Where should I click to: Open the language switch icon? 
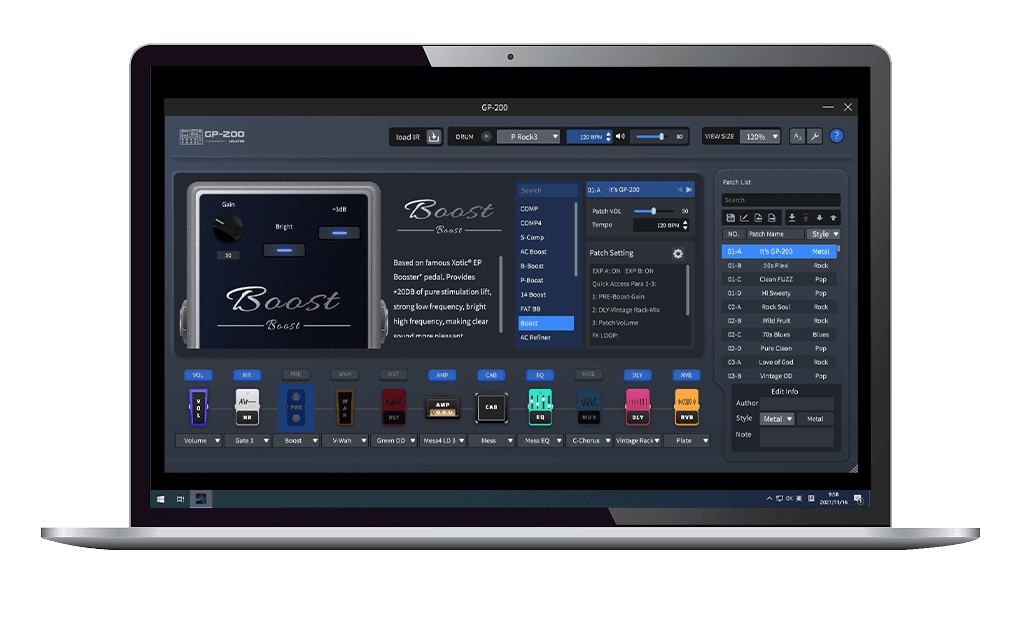pos(797,137)
